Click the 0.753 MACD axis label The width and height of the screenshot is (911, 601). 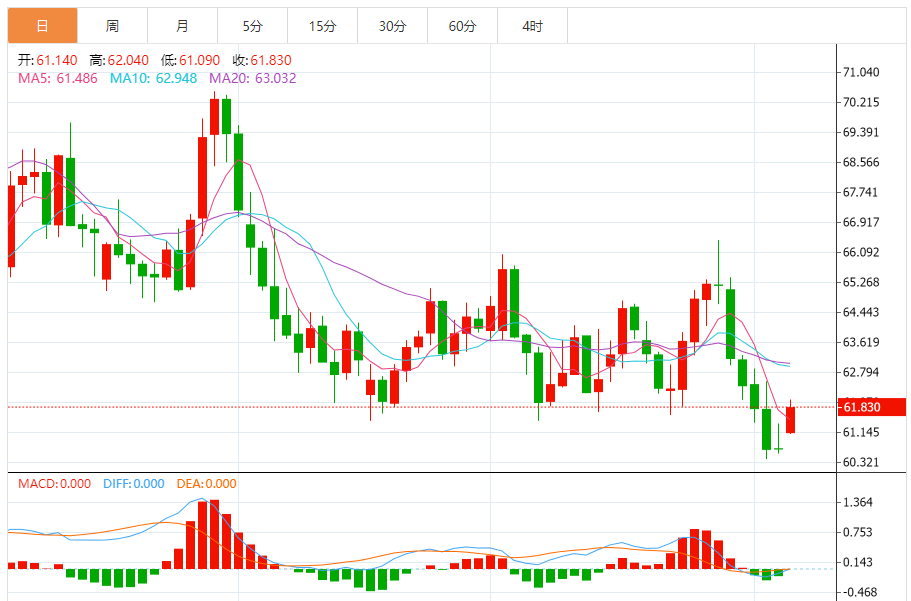[858, 532]
